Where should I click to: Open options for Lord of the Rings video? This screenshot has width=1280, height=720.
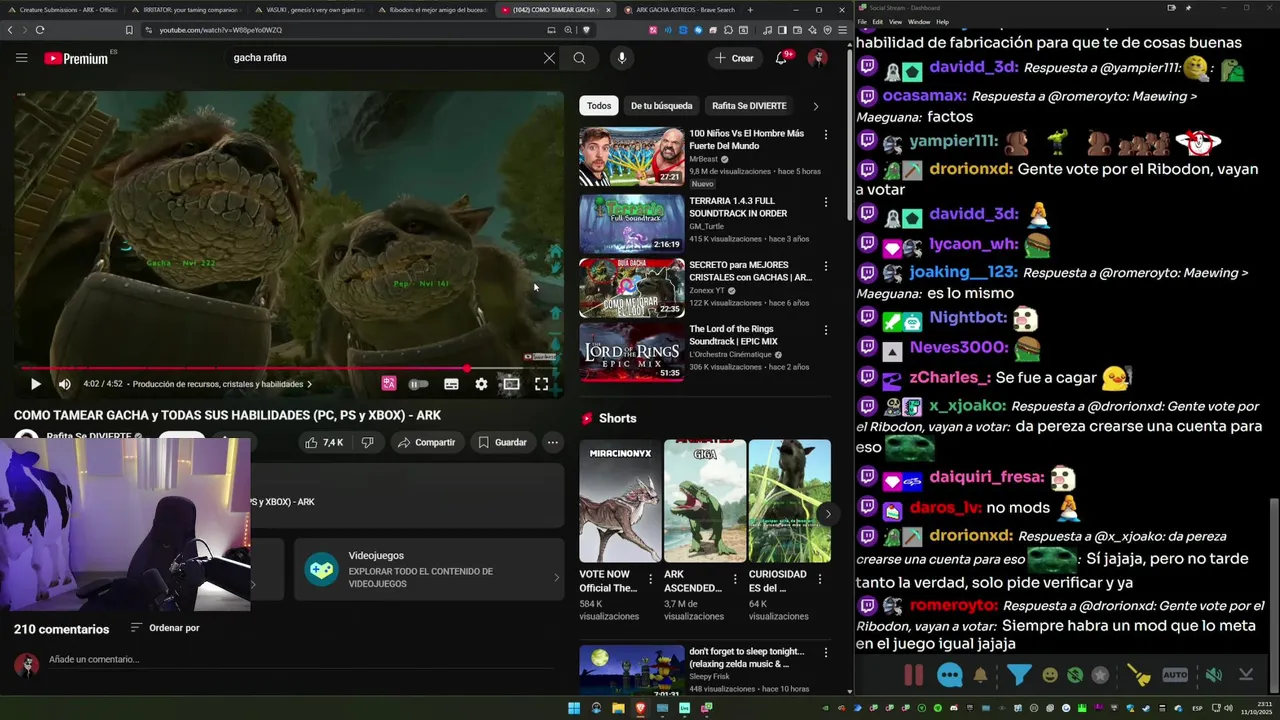825,330
